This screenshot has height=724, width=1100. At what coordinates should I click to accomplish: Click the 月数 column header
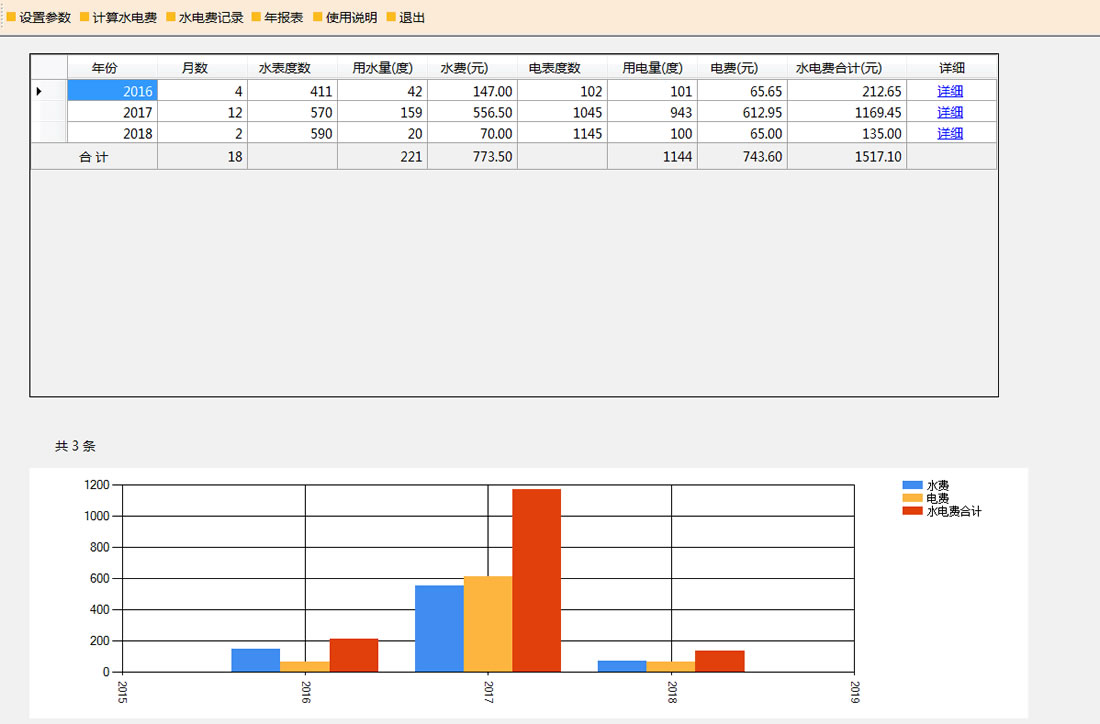(202, 68)
